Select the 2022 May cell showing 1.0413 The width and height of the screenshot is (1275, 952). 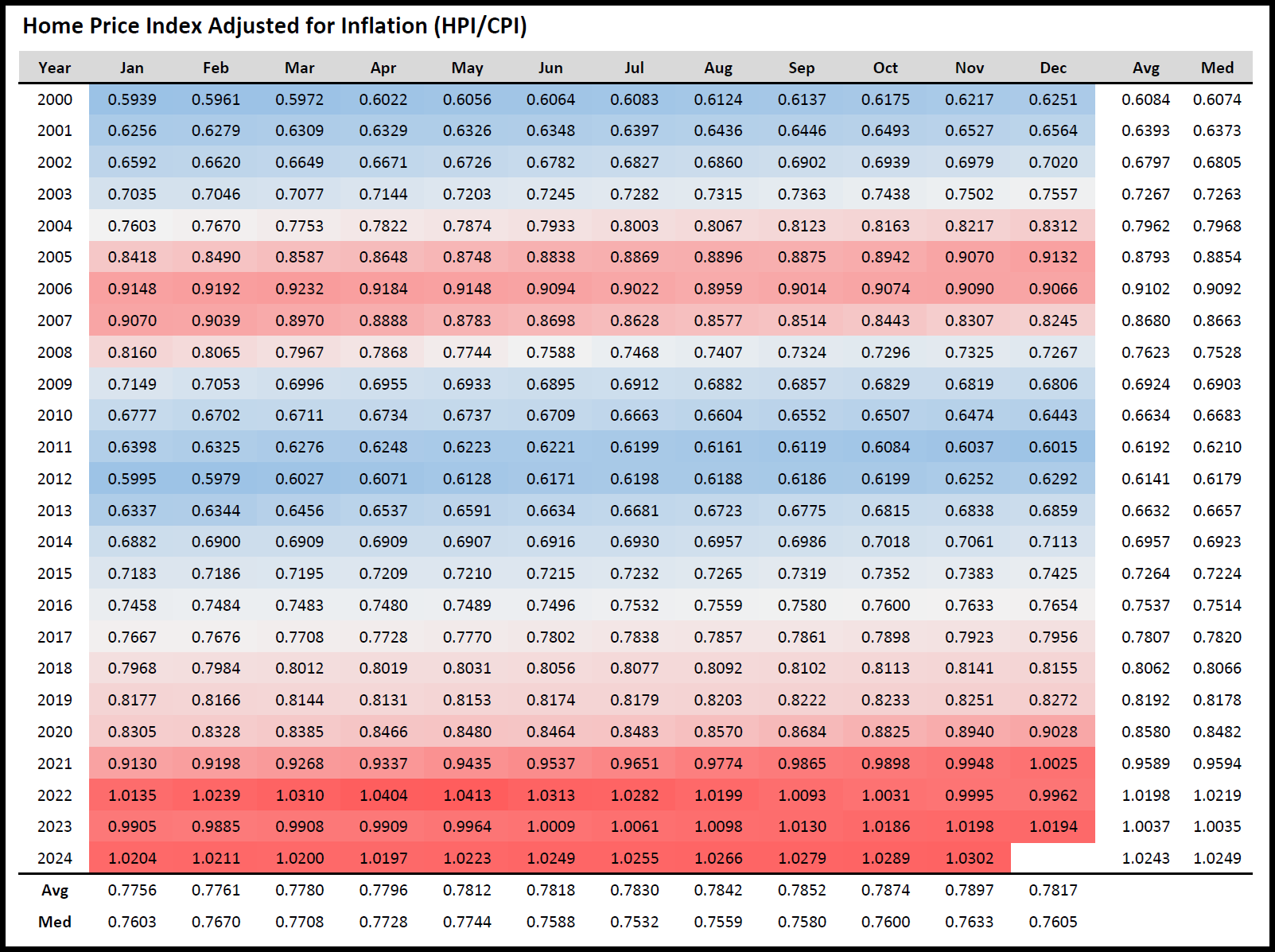467,795
